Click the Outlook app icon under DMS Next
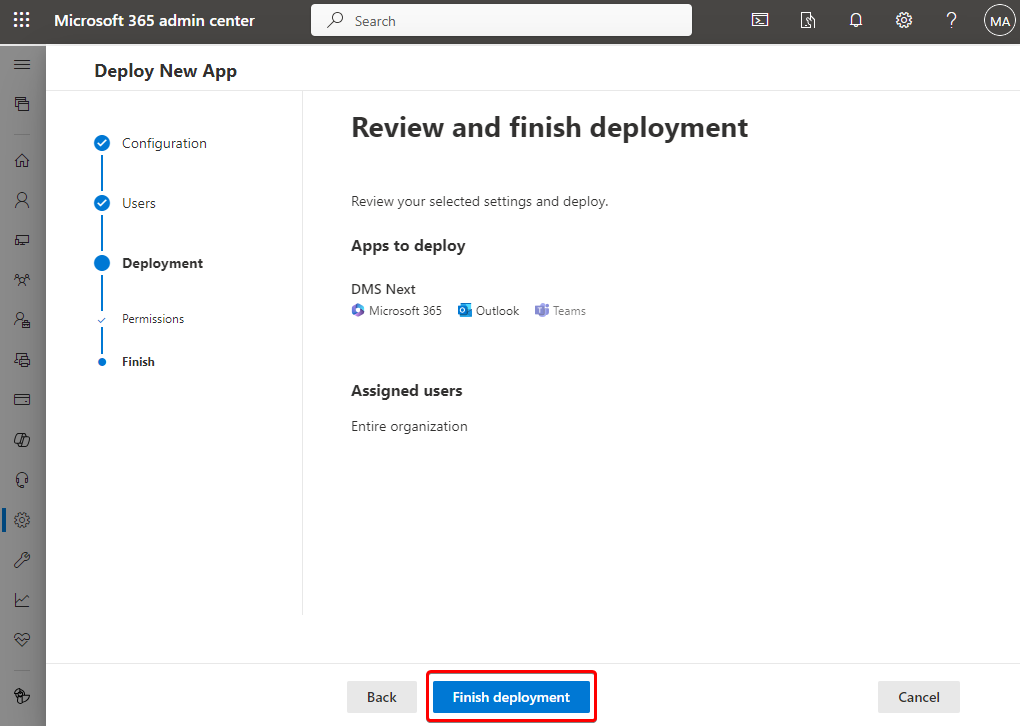This screenshot has height=726, width=1020. [x=464, y=310]
